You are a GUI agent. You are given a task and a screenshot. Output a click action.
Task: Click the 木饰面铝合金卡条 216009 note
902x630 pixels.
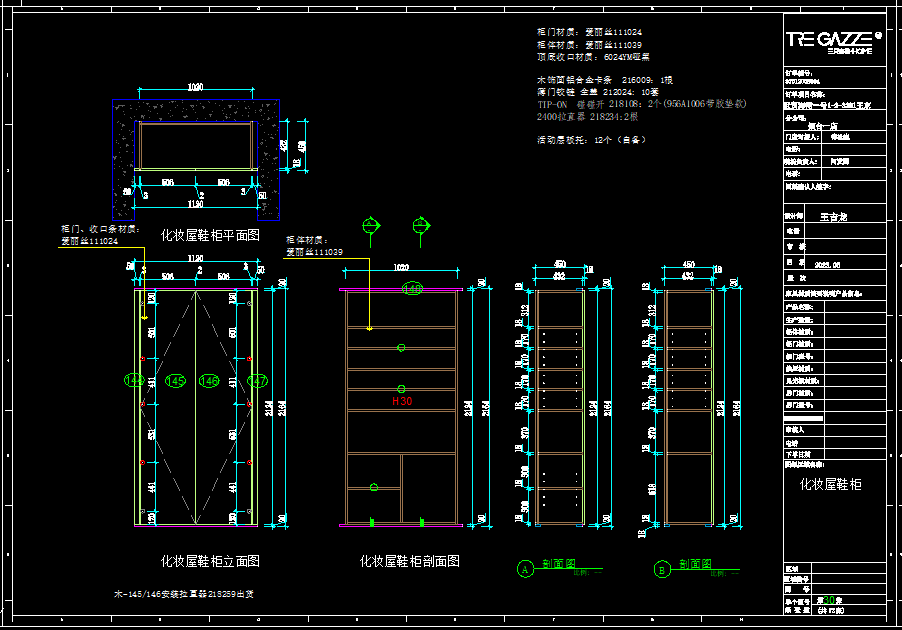605,80
